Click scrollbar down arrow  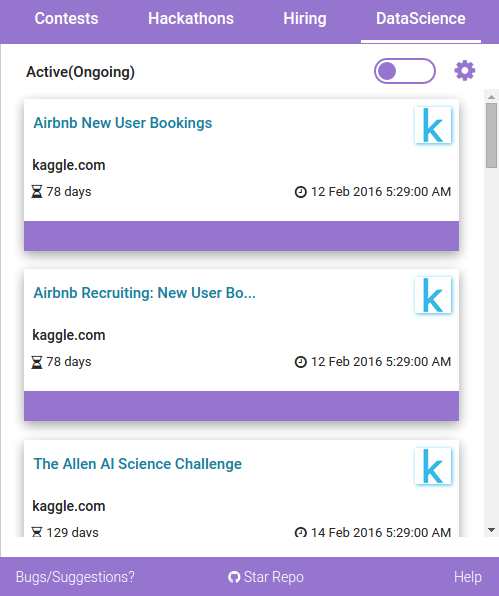[x=491, y=530]
